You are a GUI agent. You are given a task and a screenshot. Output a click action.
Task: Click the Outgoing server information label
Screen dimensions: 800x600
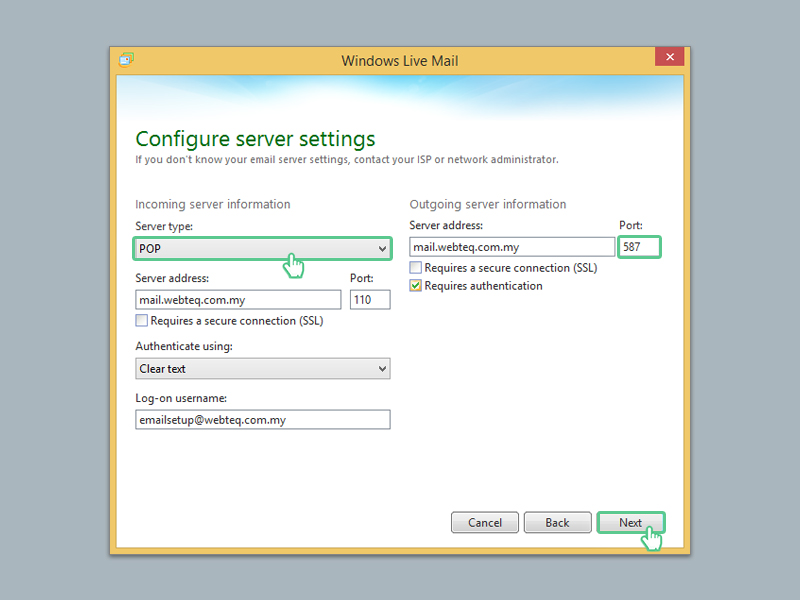(x=488, y=204)
